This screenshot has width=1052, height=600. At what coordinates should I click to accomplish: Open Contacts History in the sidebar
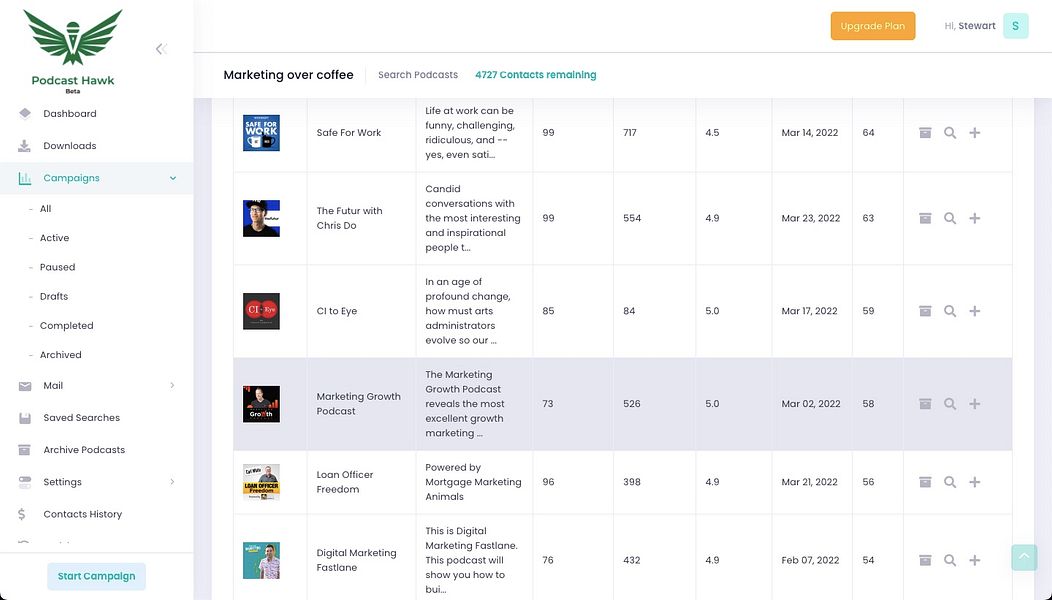point(82,514)
